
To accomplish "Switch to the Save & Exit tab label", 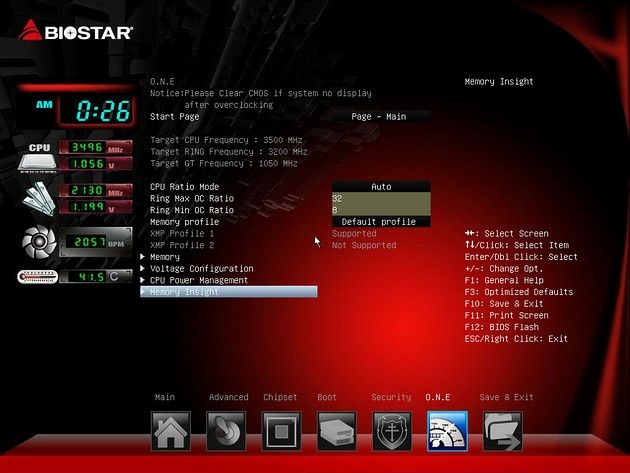I will pyautogui.click(x=506, y=397).
